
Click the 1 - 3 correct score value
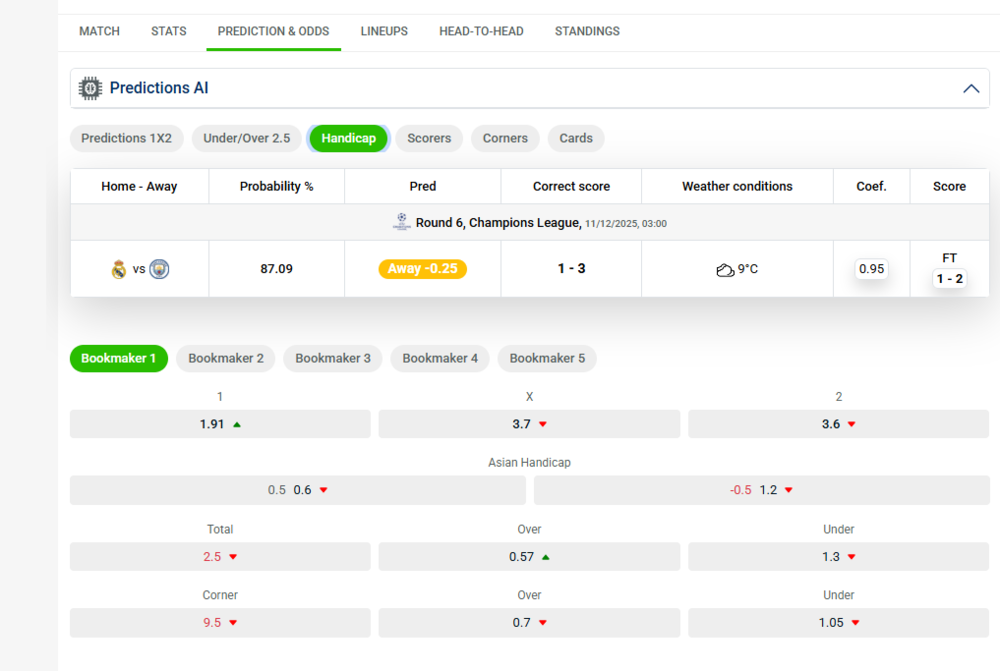(571, 269)
